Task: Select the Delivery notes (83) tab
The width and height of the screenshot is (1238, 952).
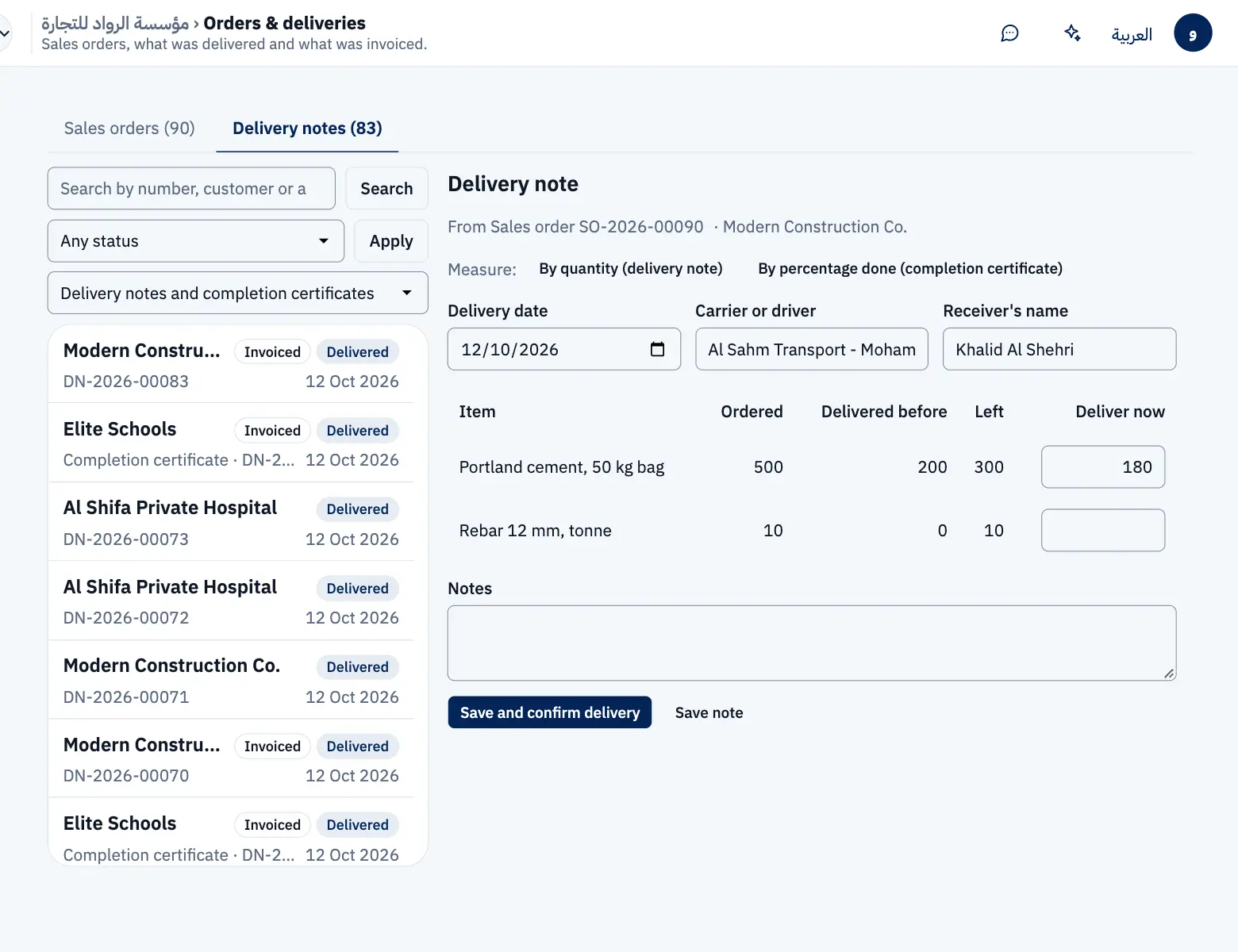Action: click(307, 129)
